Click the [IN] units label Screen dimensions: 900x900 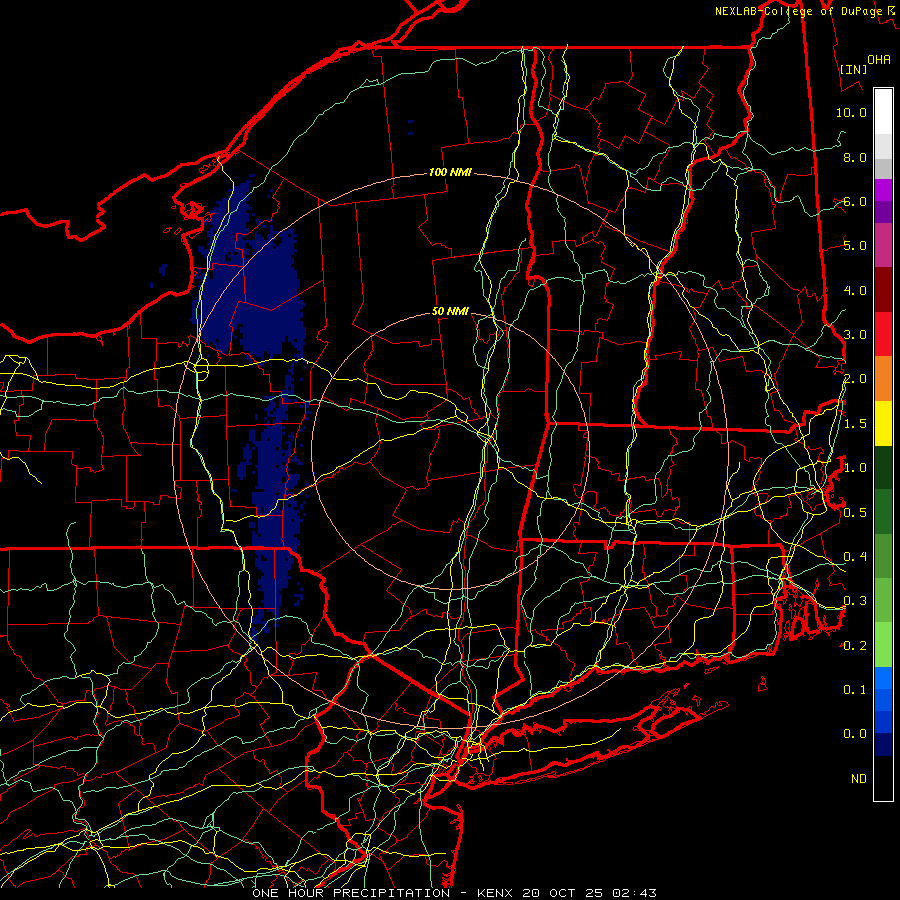853,69
